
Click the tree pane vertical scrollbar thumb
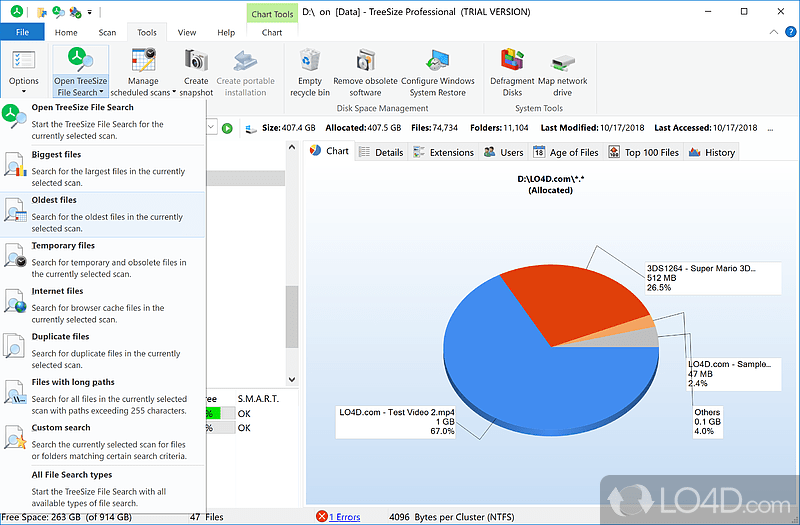[x=292, y=316]
